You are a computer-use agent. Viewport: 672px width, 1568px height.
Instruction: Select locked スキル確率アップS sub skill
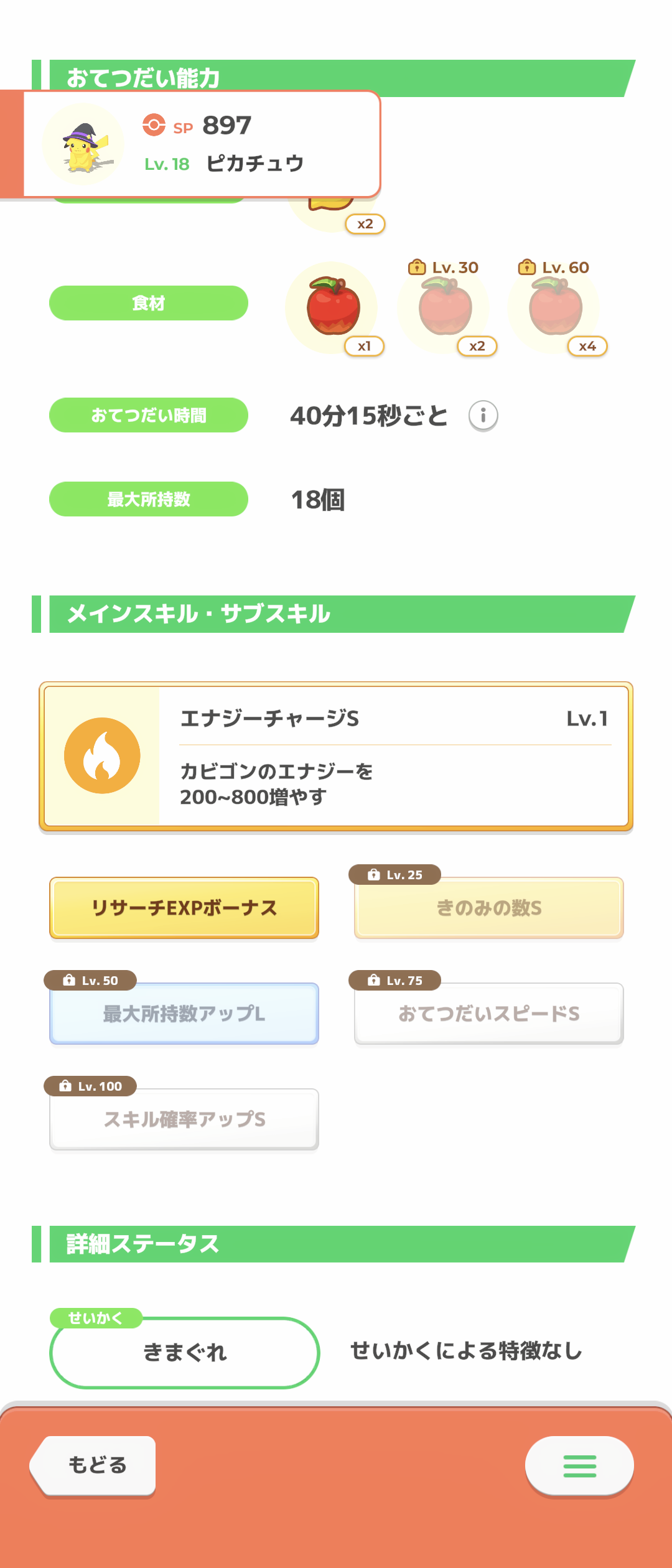tap(184, 1119)
